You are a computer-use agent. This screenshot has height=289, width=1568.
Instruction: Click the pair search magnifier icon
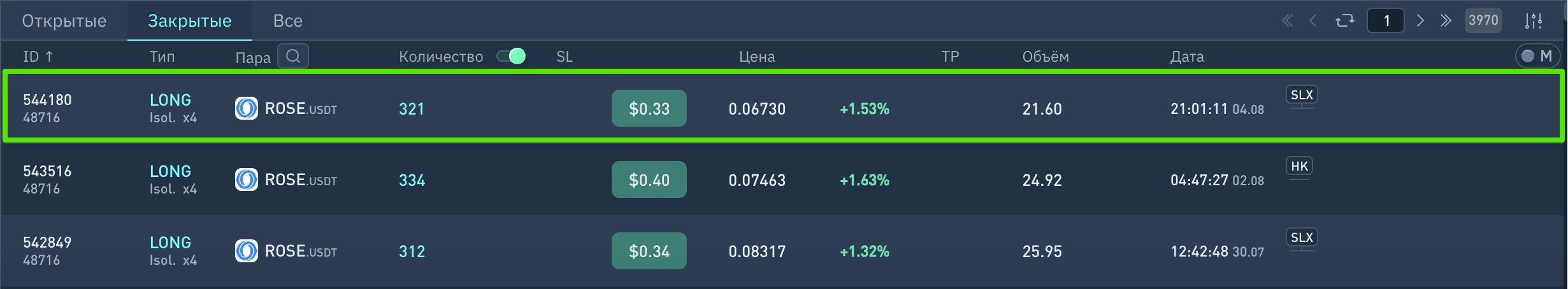point(293,56)
